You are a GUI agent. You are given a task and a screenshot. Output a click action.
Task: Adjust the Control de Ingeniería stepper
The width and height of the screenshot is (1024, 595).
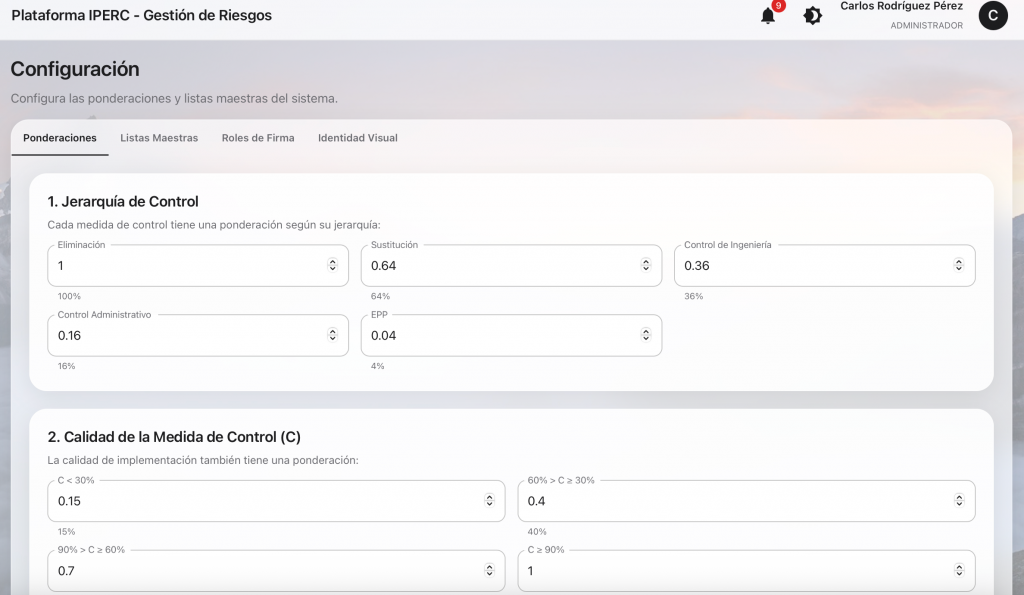pos(958,265)
